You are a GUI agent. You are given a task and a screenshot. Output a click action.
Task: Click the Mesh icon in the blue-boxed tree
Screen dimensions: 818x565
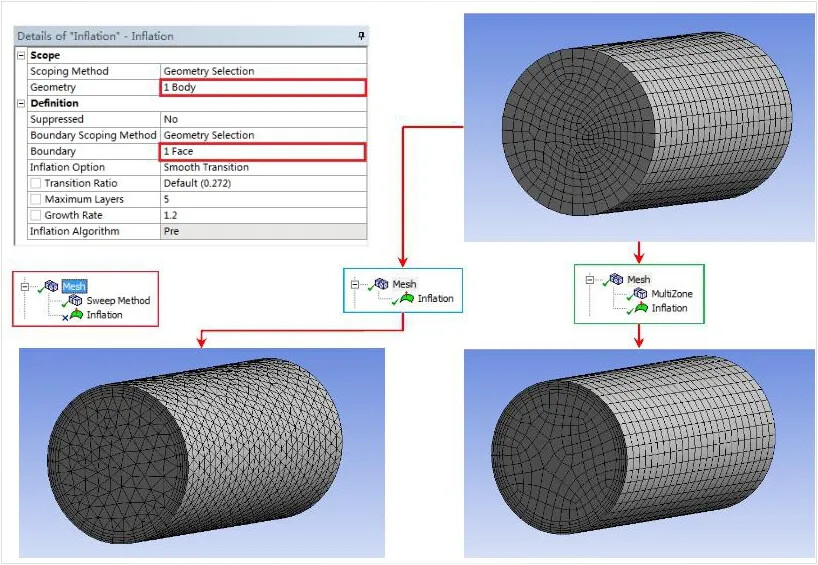pyautogui.click(x=382, y=284)
